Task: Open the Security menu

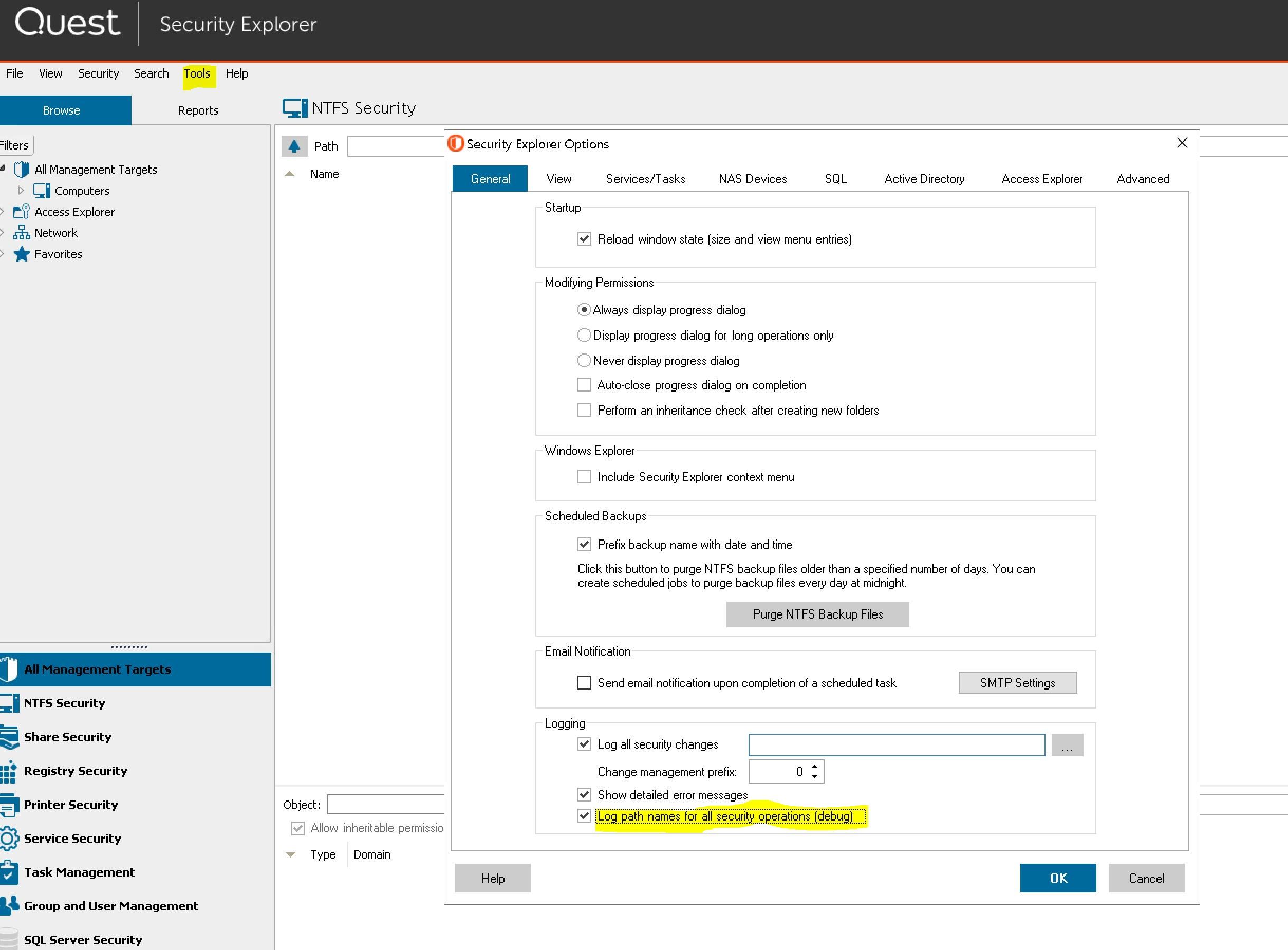Action: coord(98,73)
